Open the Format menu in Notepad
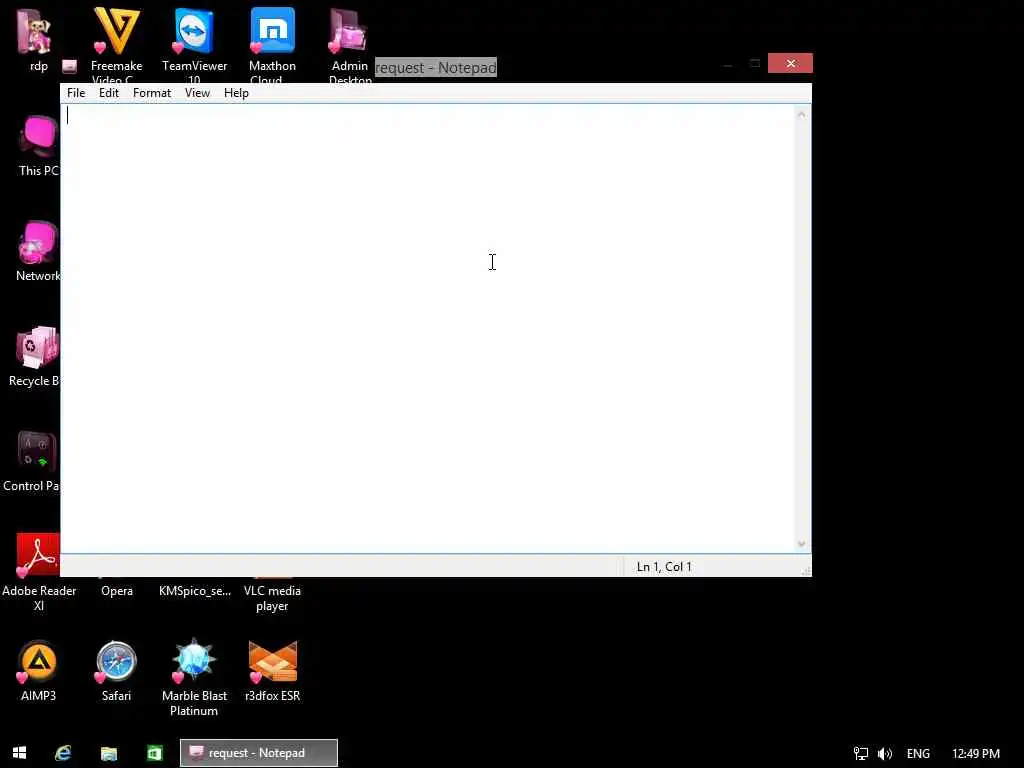Viewport: 1024px width, 768px height. (152, 93)
